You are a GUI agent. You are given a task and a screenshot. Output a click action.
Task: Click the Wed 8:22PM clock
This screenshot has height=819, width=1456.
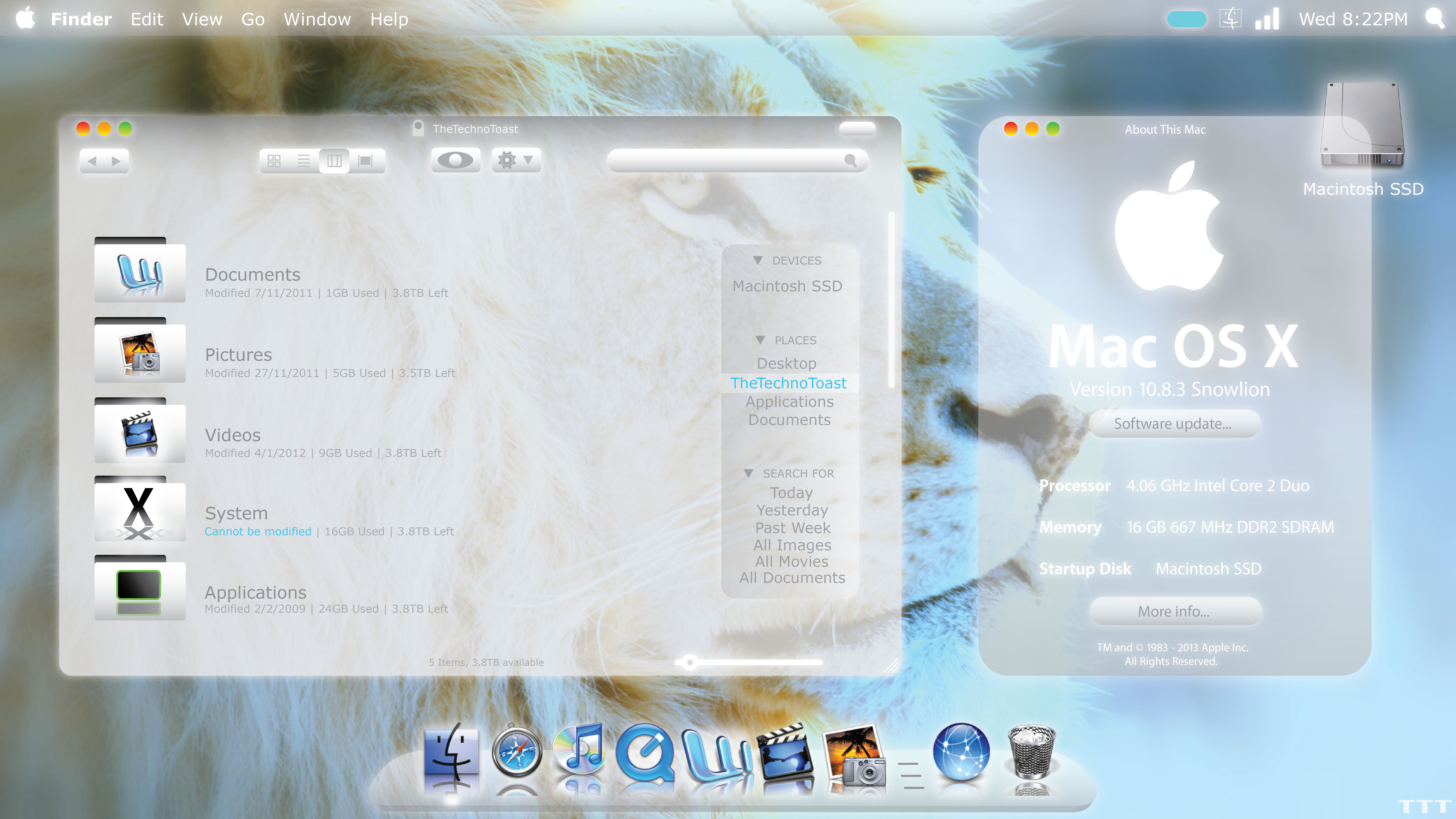pos(1353,19)
